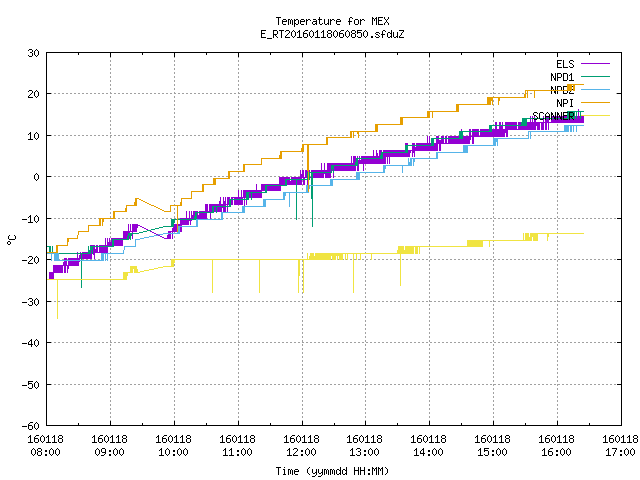Click the yellow SCANNER legend line sample
This screenshot has height=480, width=640.
595,116
